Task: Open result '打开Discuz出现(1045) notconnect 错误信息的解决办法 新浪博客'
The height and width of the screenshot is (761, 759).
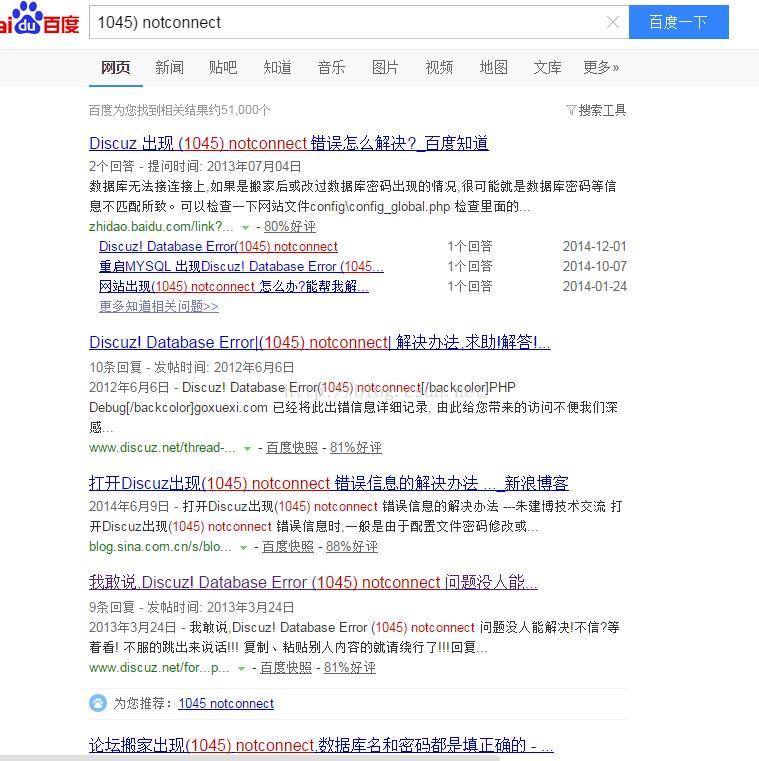Action: click(329, 483)
